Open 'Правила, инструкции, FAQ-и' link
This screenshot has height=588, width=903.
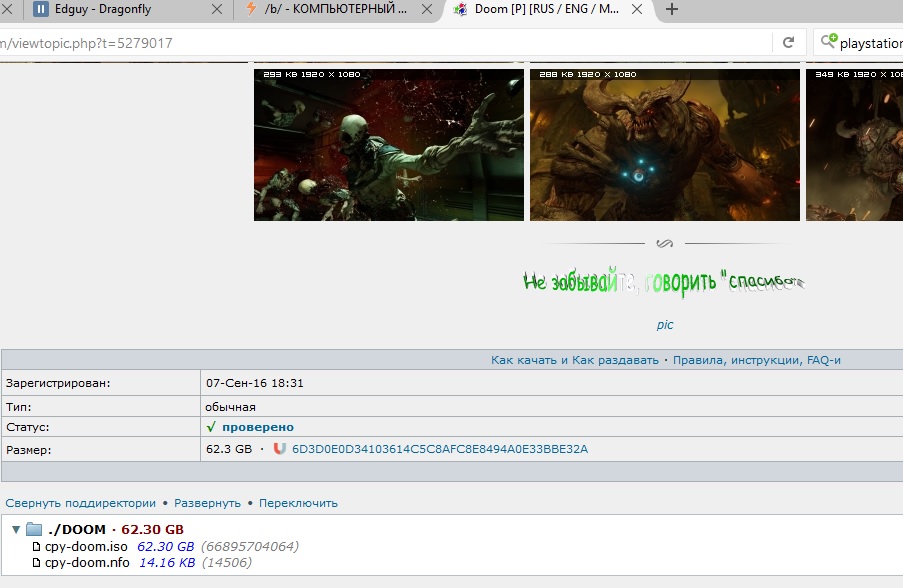click(x=757, y=360)
